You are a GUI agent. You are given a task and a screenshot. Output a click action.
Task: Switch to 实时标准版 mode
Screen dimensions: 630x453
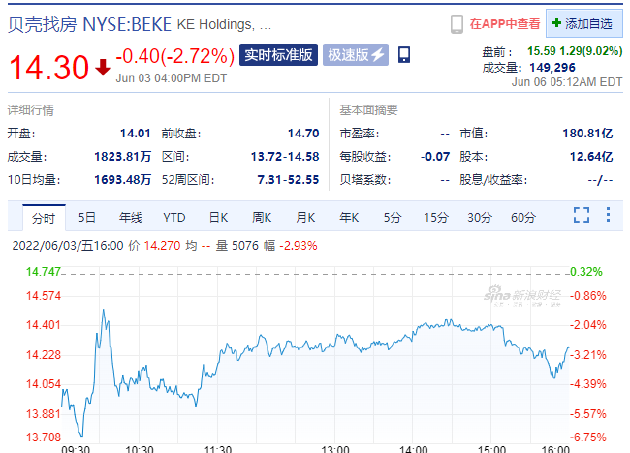278,55
